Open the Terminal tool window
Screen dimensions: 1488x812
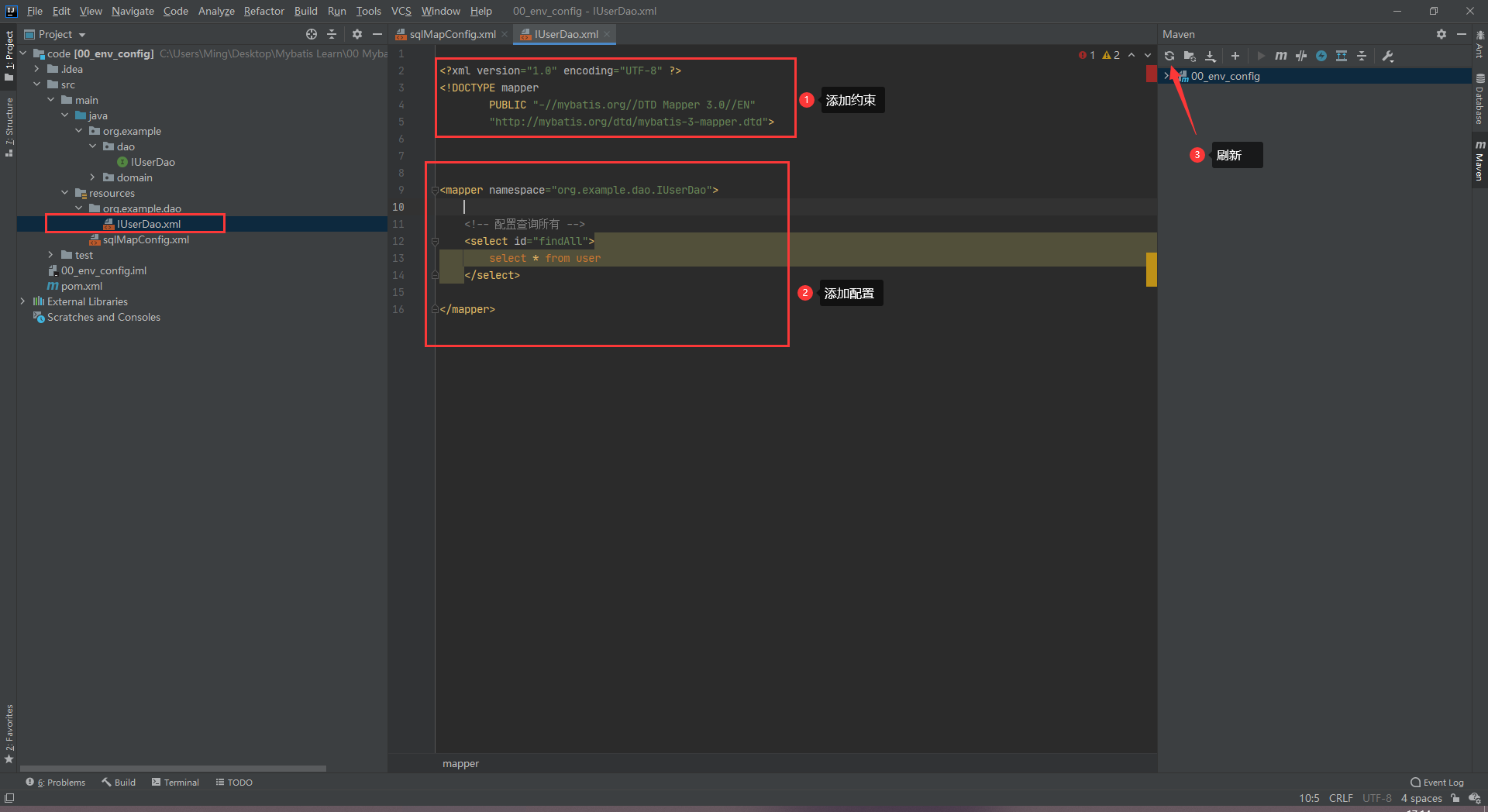point(175,783)
